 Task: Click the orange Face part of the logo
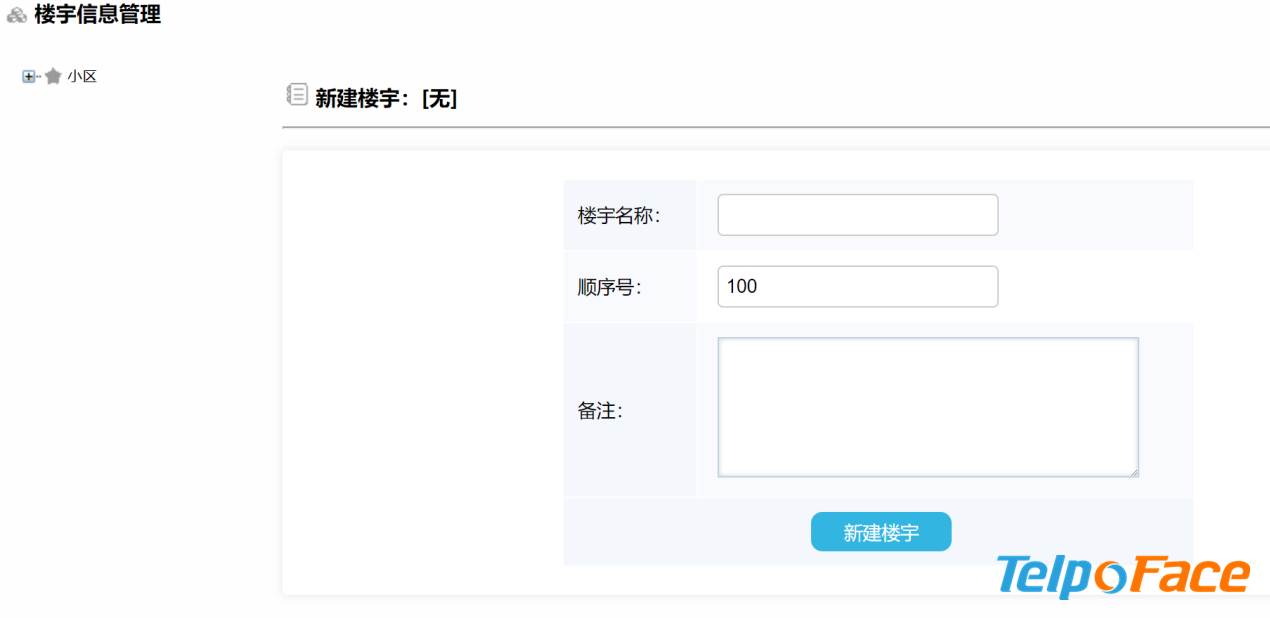1188,575
